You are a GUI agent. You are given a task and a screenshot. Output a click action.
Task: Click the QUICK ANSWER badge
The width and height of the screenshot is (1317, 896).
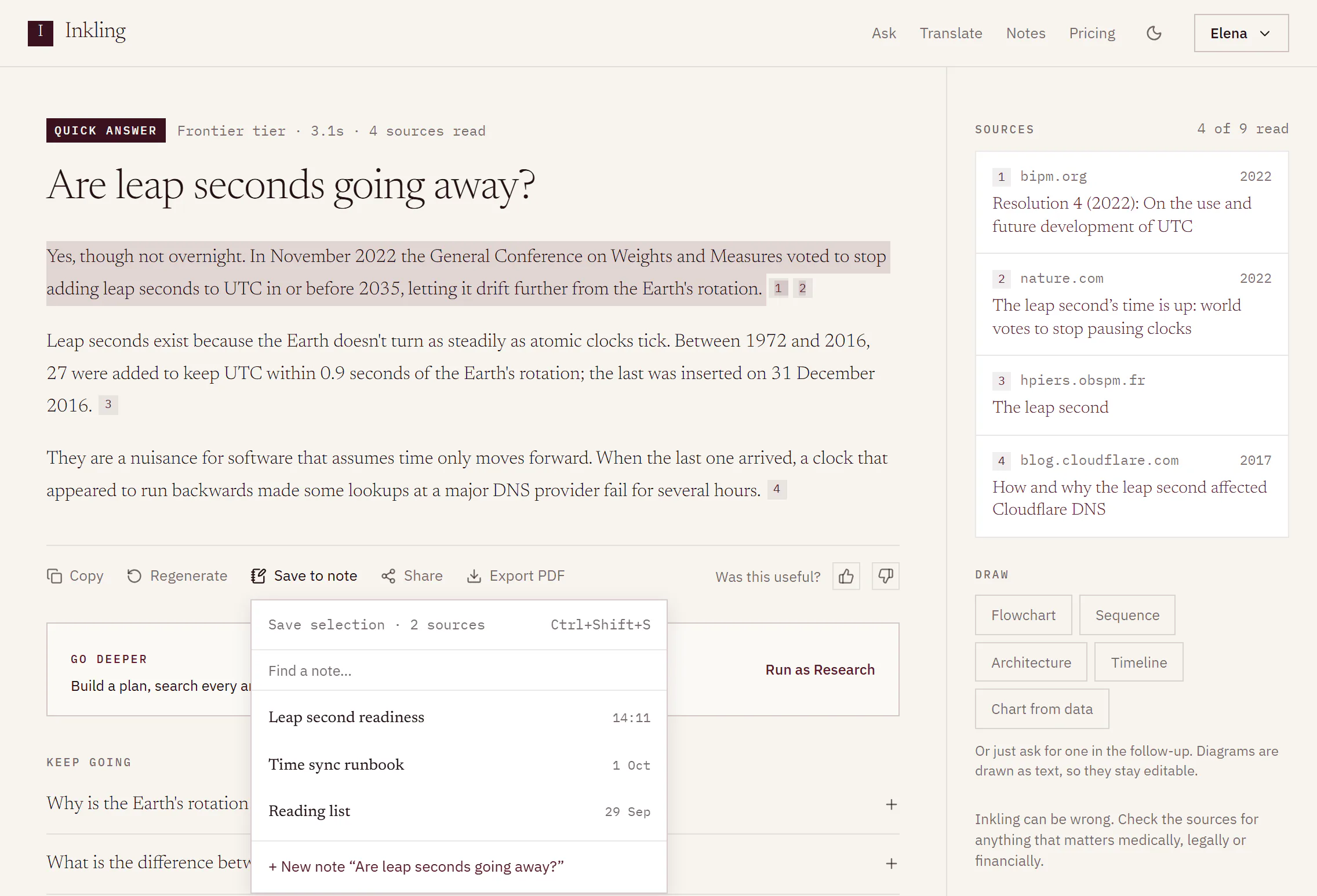pos(105,130)
